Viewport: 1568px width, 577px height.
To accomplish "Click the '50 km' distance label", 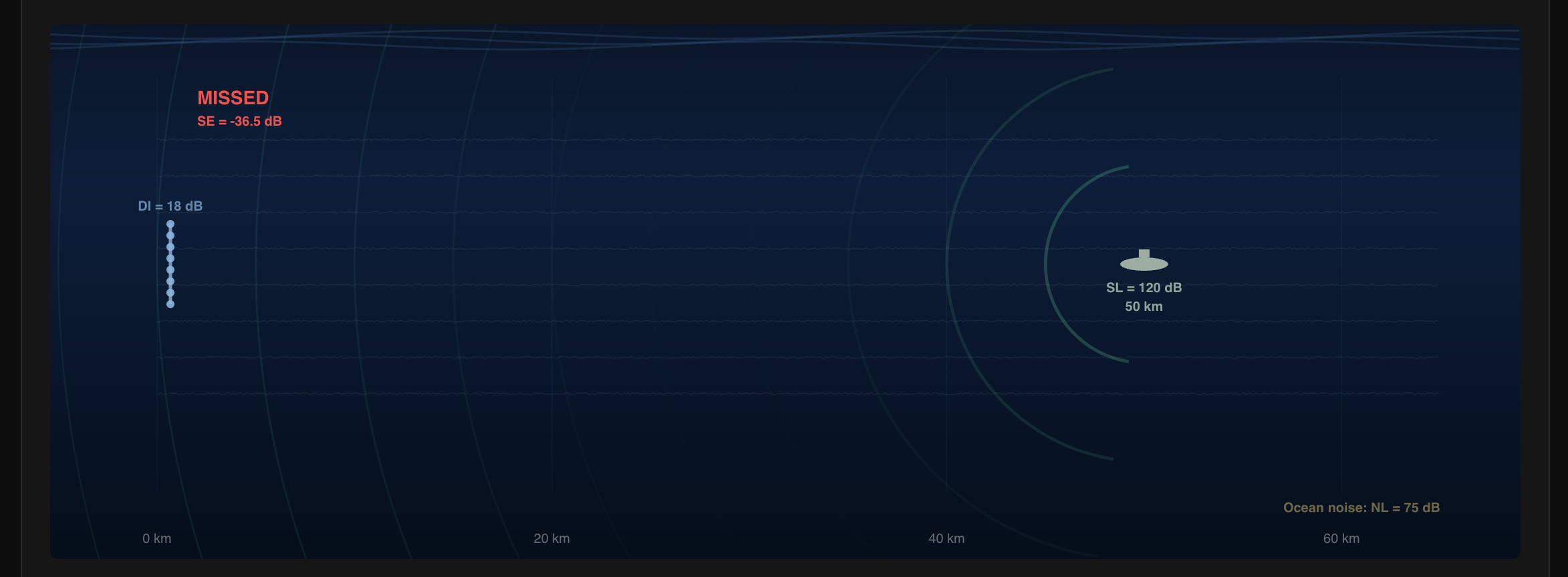I will point(1144,306).
